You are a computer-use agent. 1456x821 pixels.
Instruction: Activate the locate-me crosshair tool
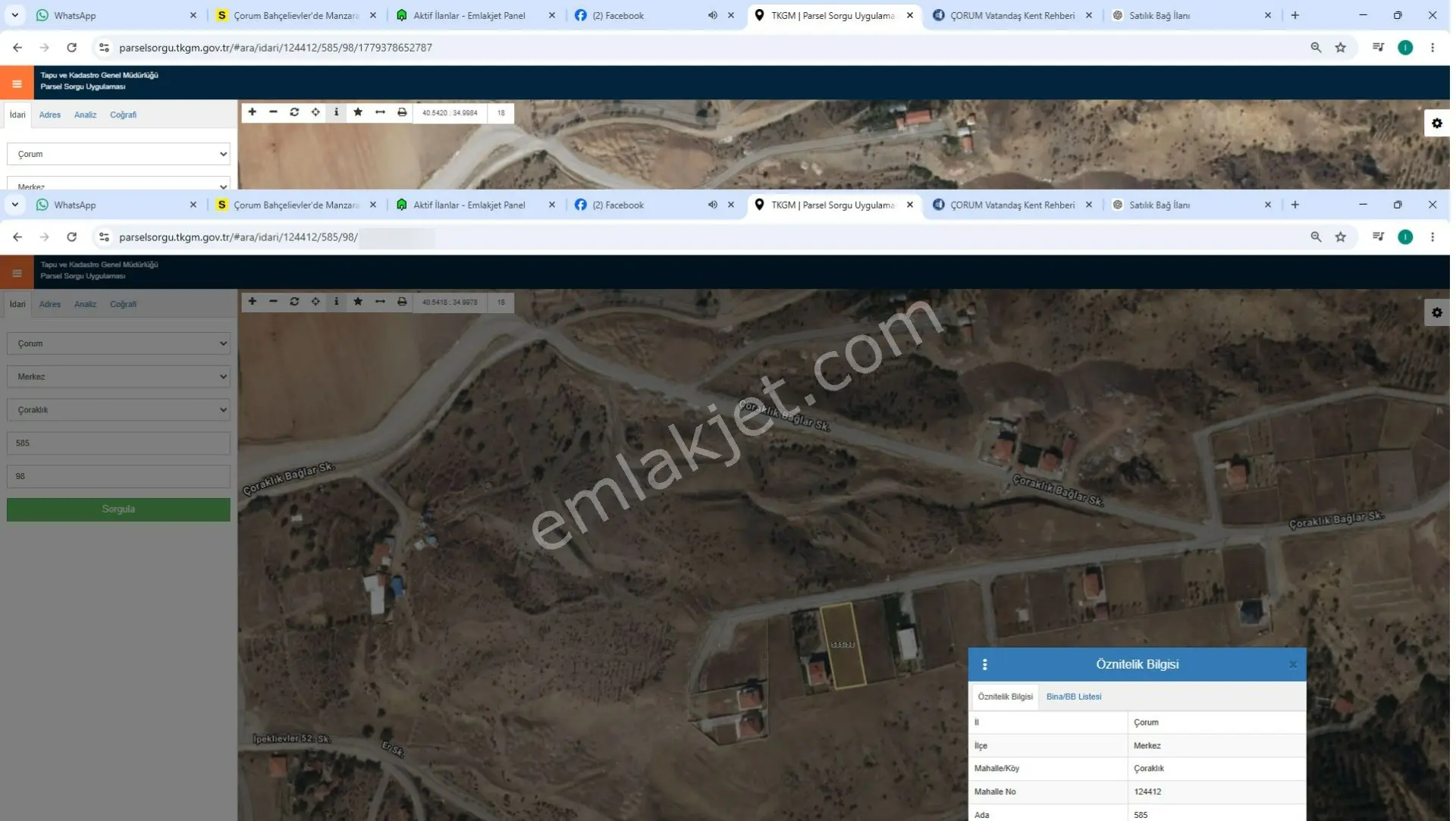pos(315,302)
